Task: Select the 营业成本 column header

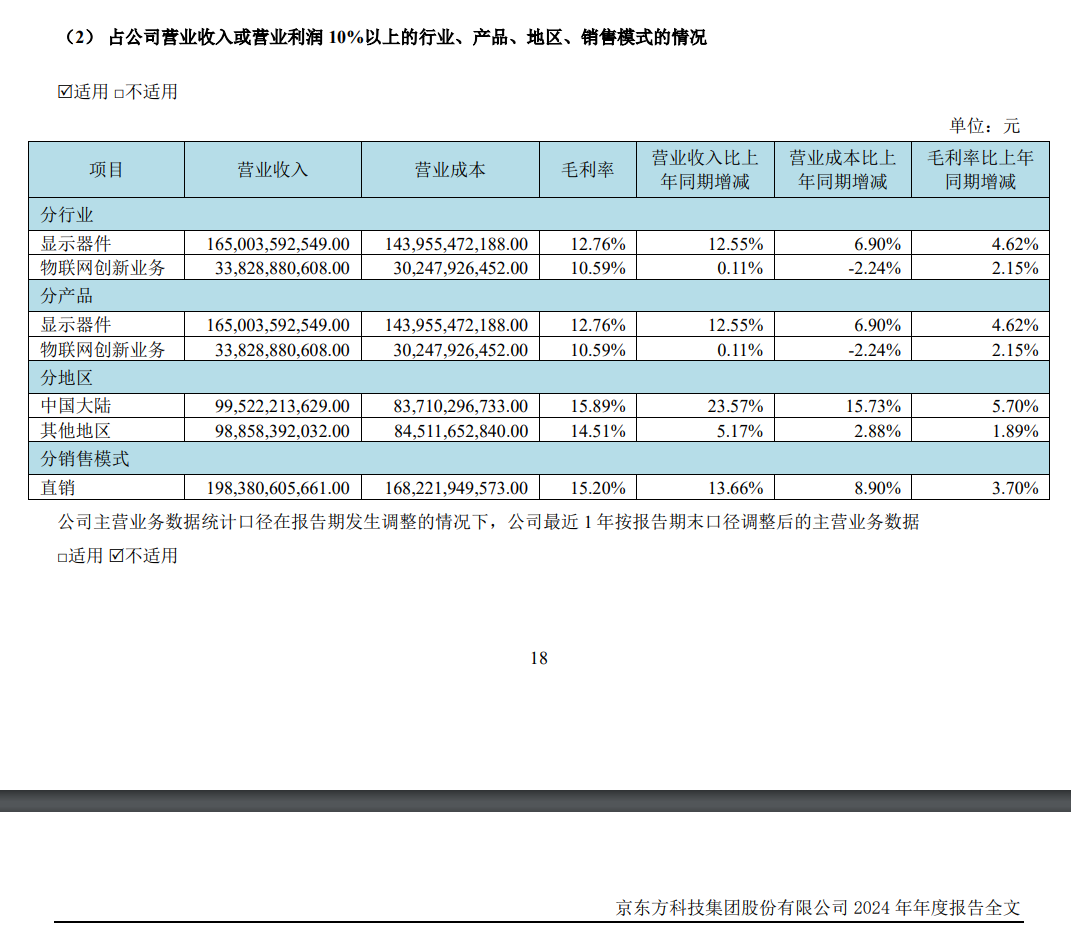Action: pos(451,169)
